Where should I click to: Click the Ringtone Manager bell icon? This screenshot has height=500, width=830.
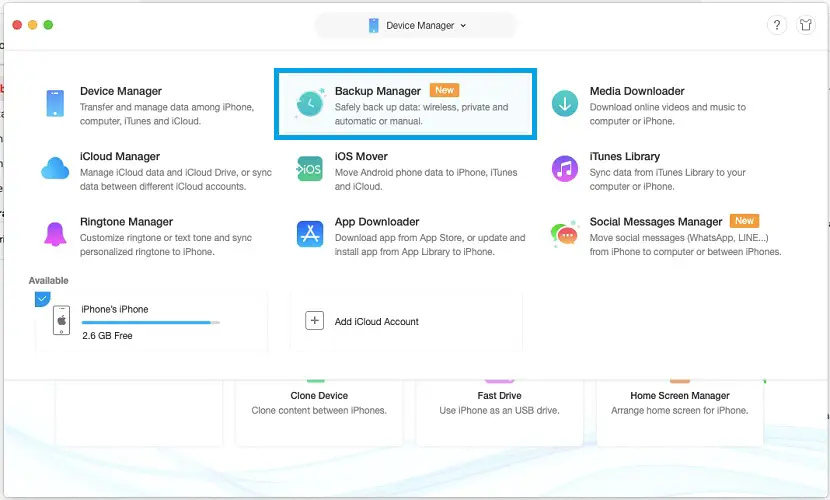pyautogui.click(x=54, y=234)
